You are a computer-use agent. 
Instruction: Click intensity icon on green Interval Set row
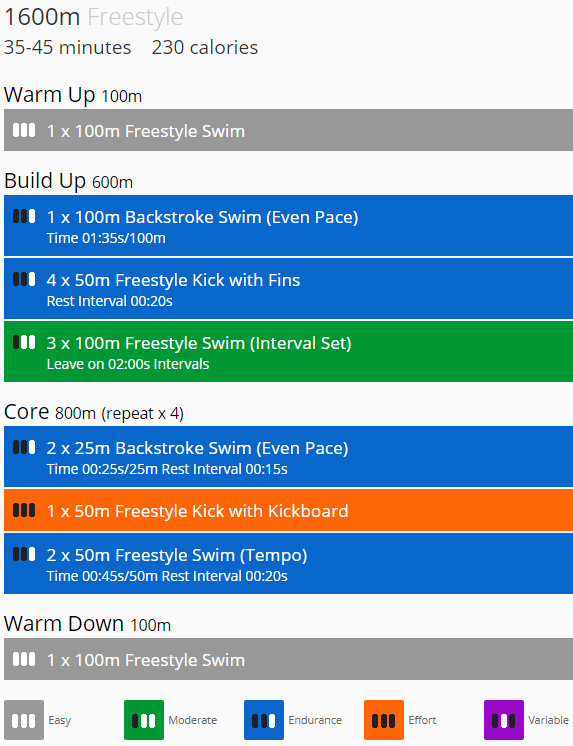coord(24,342)
